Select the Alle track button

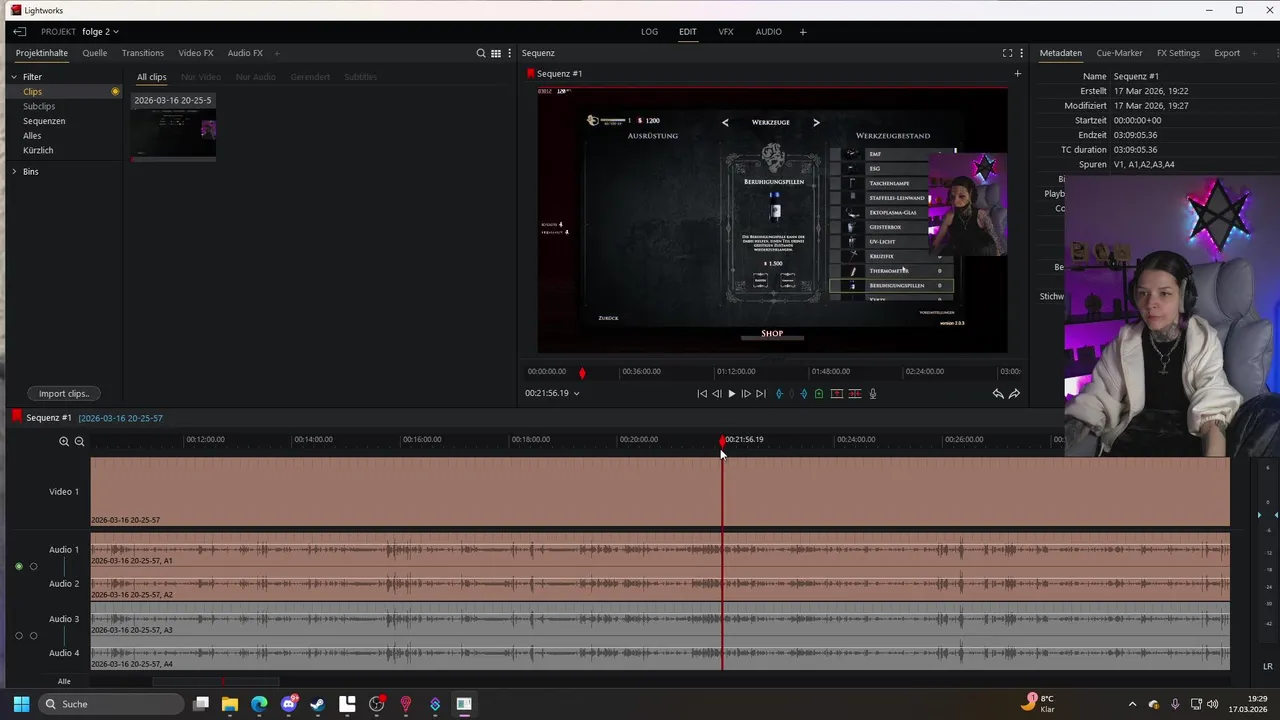tap(64, 681)
